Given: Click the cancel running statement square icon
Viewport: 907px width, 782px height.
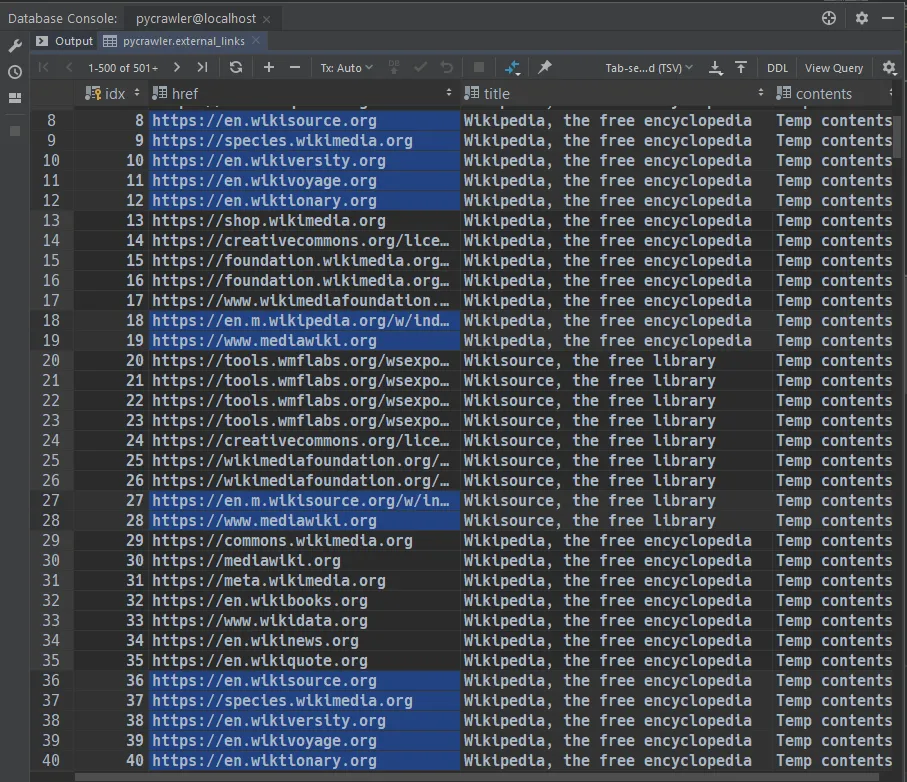Looking at the screenshot, I should (479, 68).
